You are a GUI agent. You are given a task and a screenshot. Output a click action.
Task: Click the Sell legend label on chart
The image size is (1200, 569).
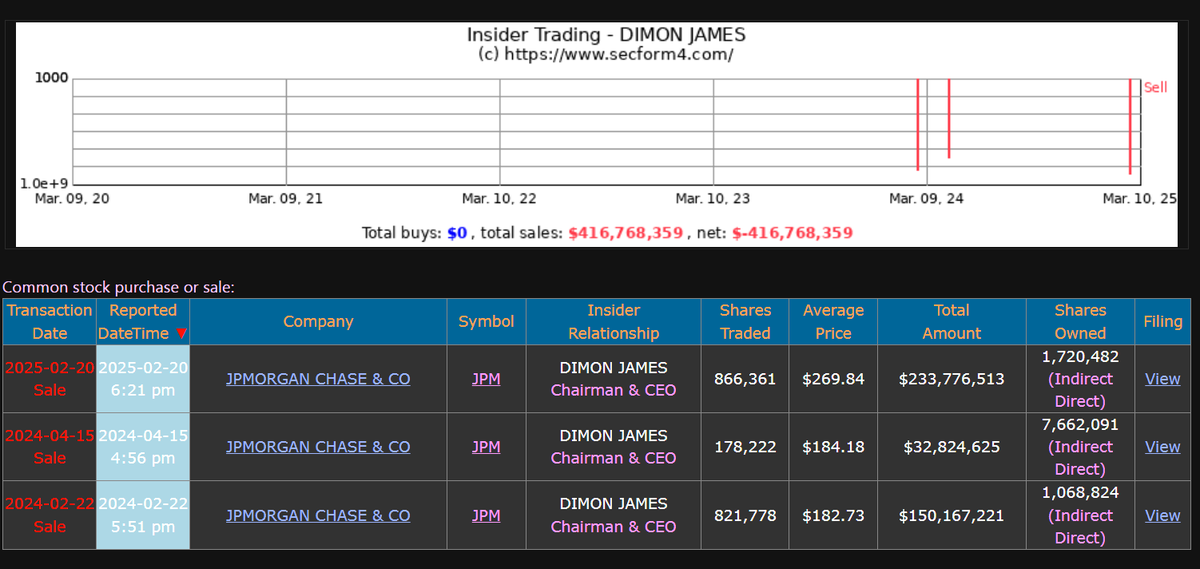click(1155, 87)
